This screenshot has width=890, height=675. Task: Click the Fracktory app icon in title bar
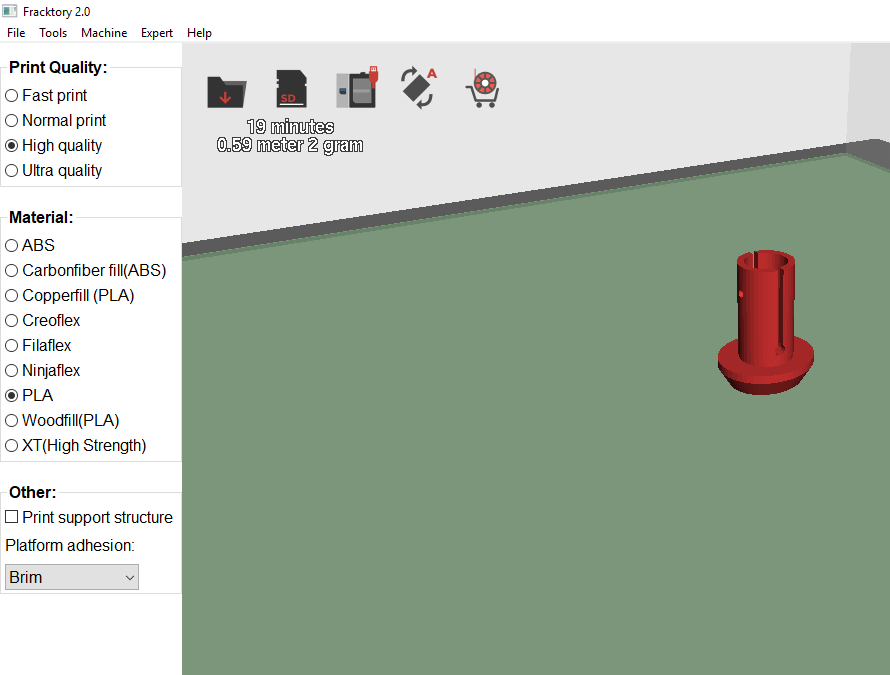click(x=10, y=11)
